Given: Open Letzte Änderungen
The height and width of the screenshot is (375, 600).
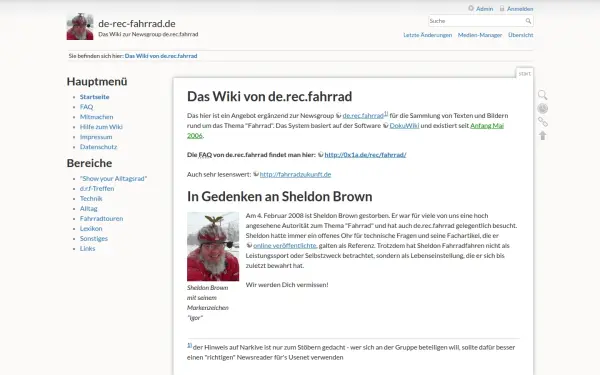Looking at the screenshot, I should [427, 35].
